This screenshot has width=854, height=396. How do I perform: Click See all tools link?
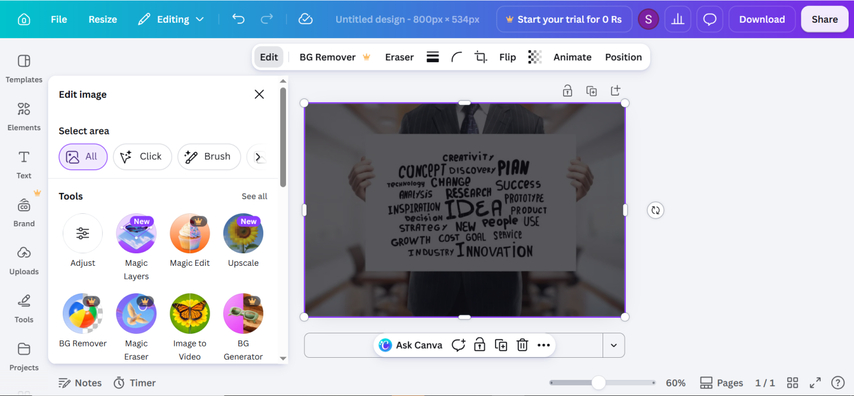(254, 196)
